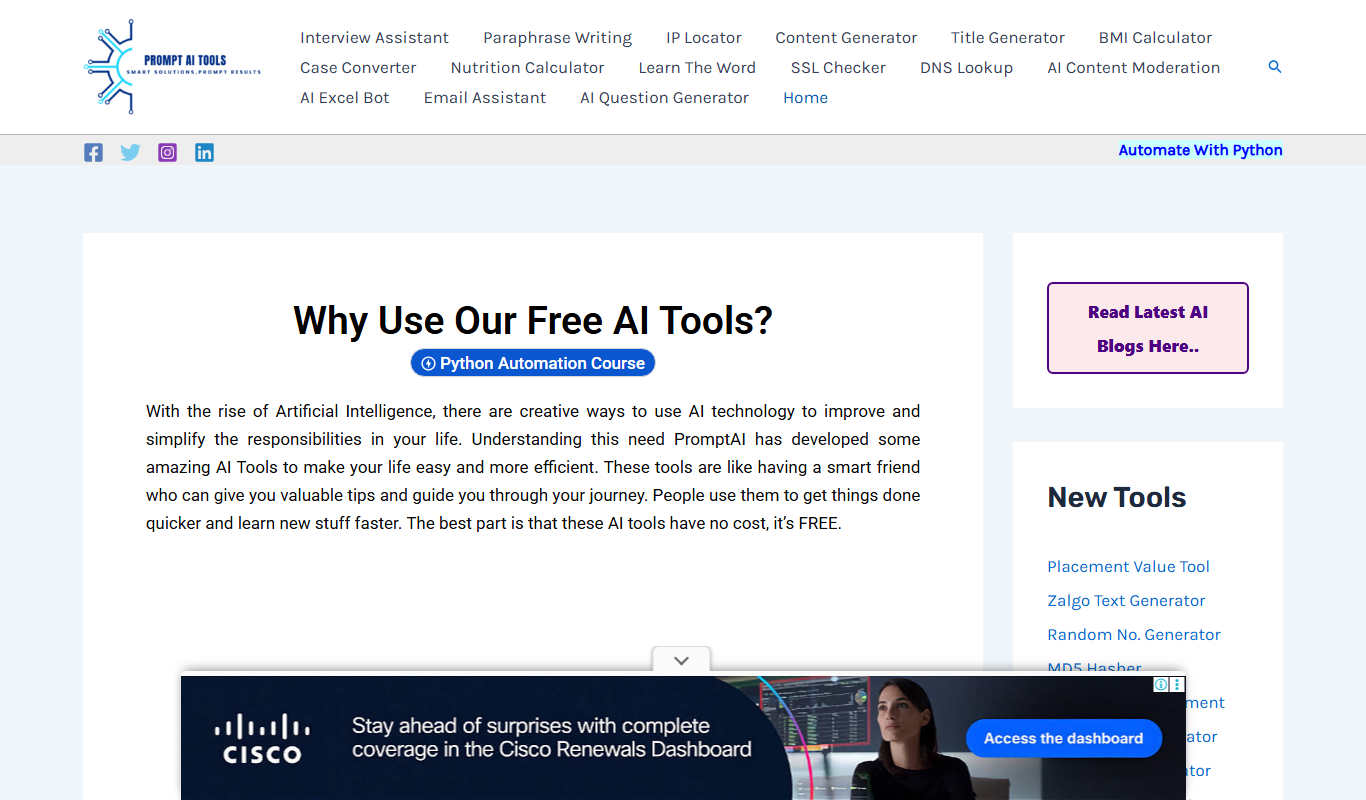Open the Zalgo Text Generator link
Image resolution: width=1366 pixels, height=800 pixels.
1126,601
